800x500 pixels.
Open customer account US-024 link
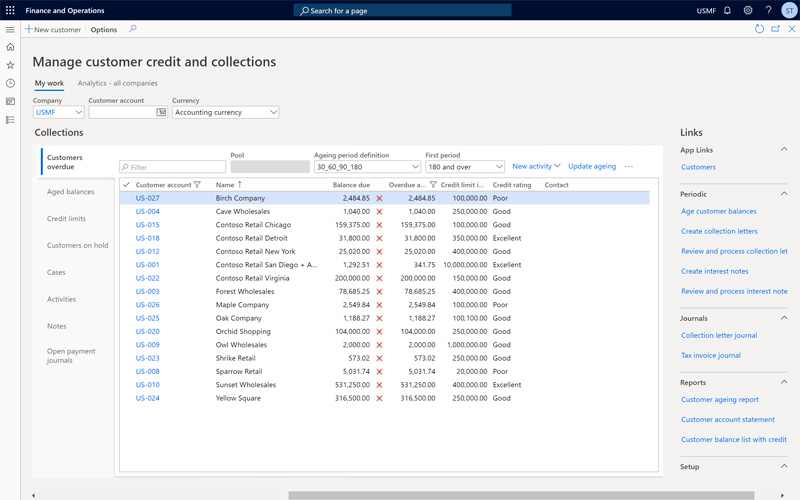coord(147,398)
